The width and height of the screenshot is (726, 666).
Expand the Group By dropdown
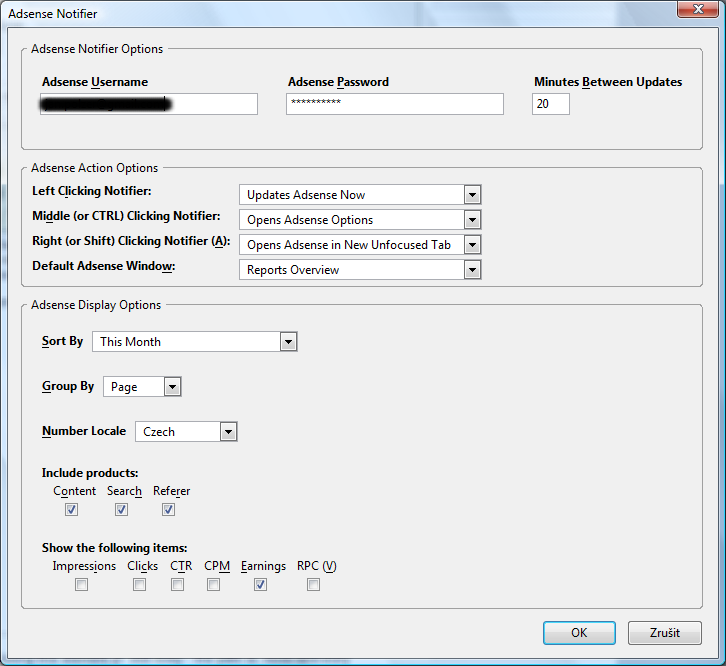[x=142, y=386]
